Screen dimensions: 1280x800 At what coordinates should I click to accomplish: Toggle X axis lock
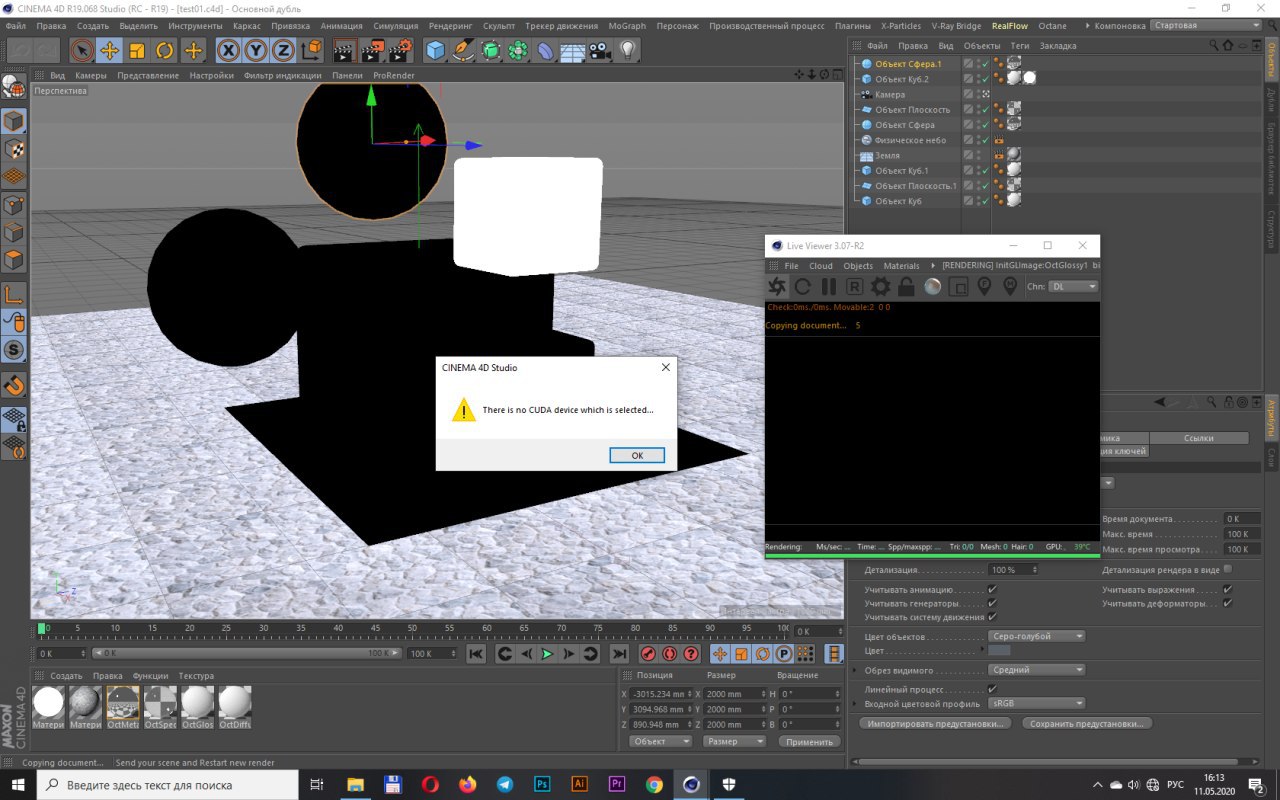(229, 50)
